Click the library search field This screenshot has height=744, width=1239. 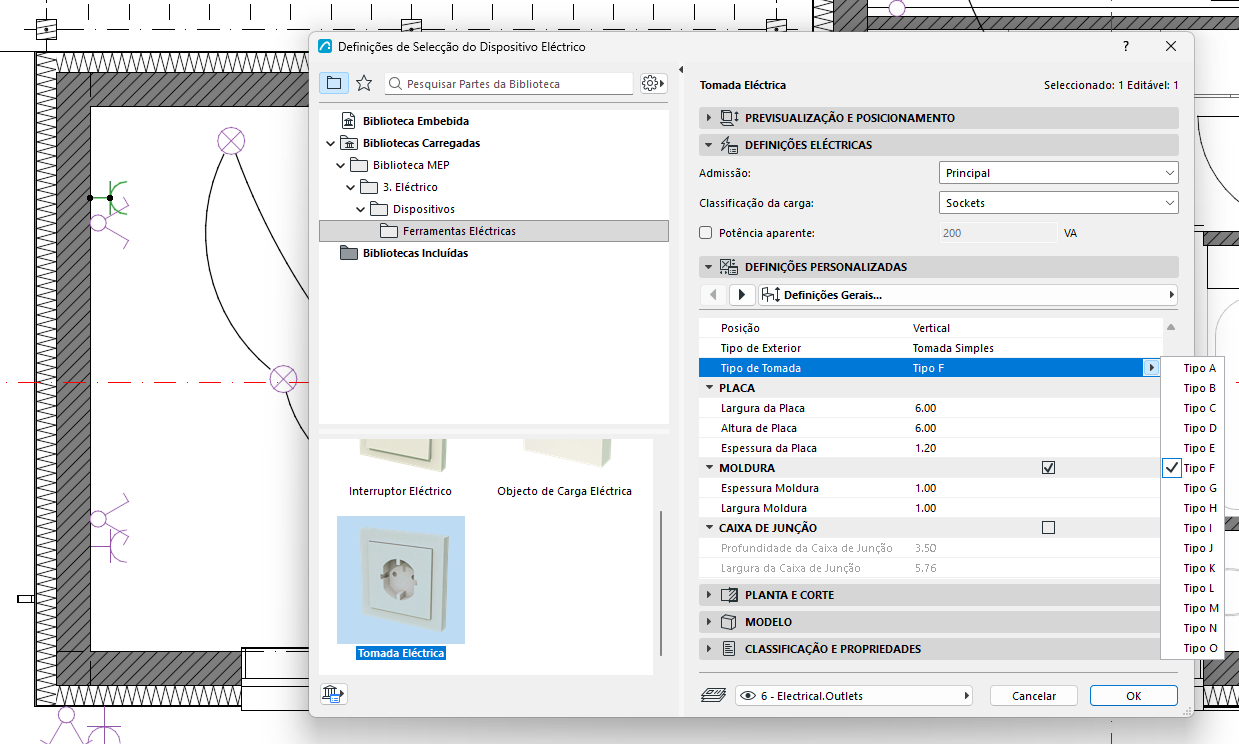click(510, 84)
